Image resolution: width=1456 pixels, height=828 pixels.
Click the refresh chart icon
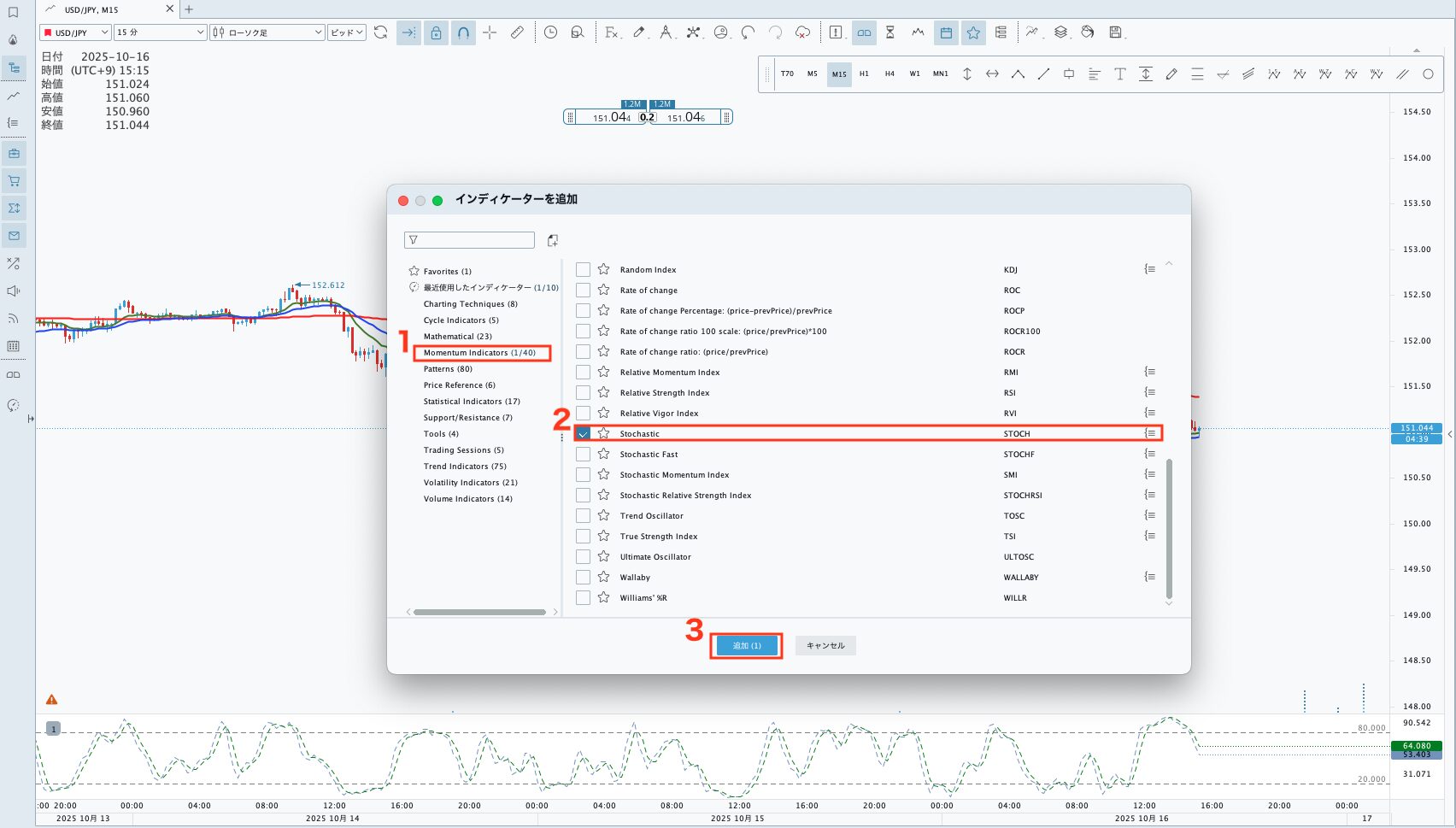(381, 32)
